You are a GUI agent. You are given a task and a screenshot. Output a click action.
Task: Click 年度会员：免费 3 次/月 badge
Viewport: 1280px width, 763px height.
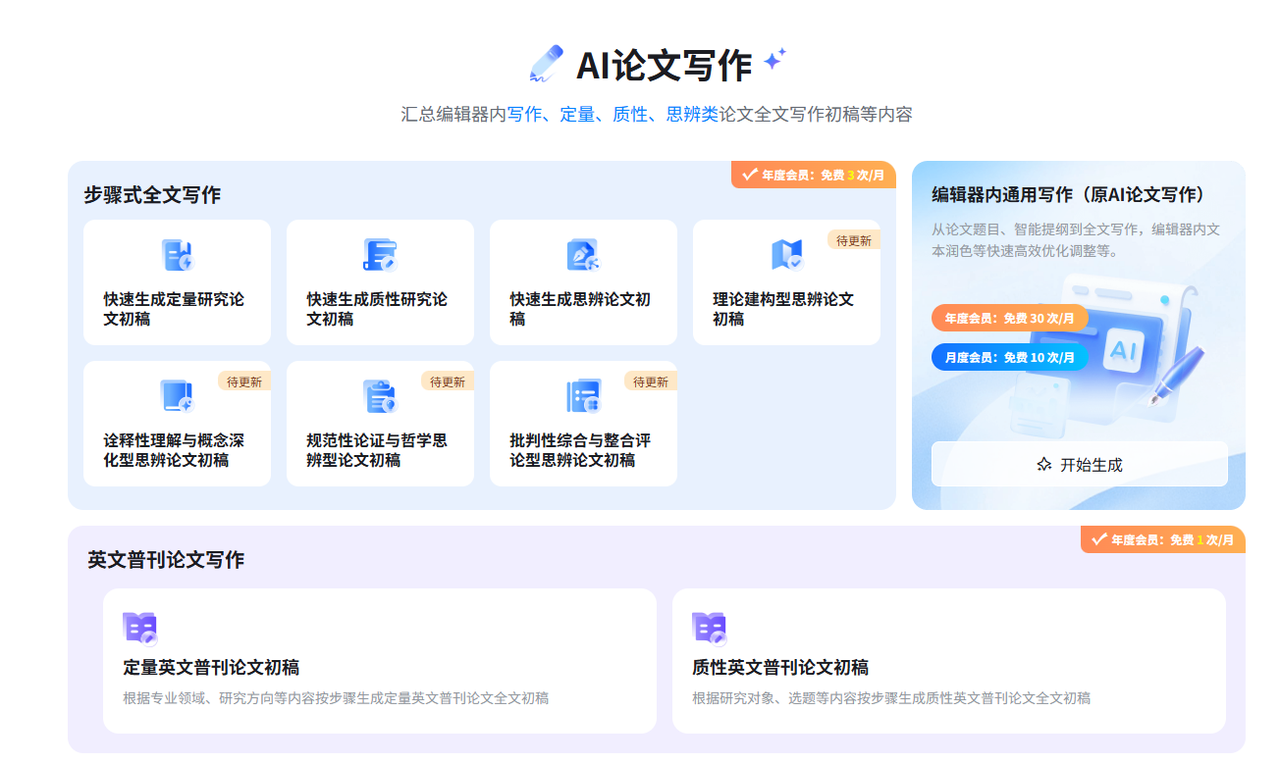(813, 175)
